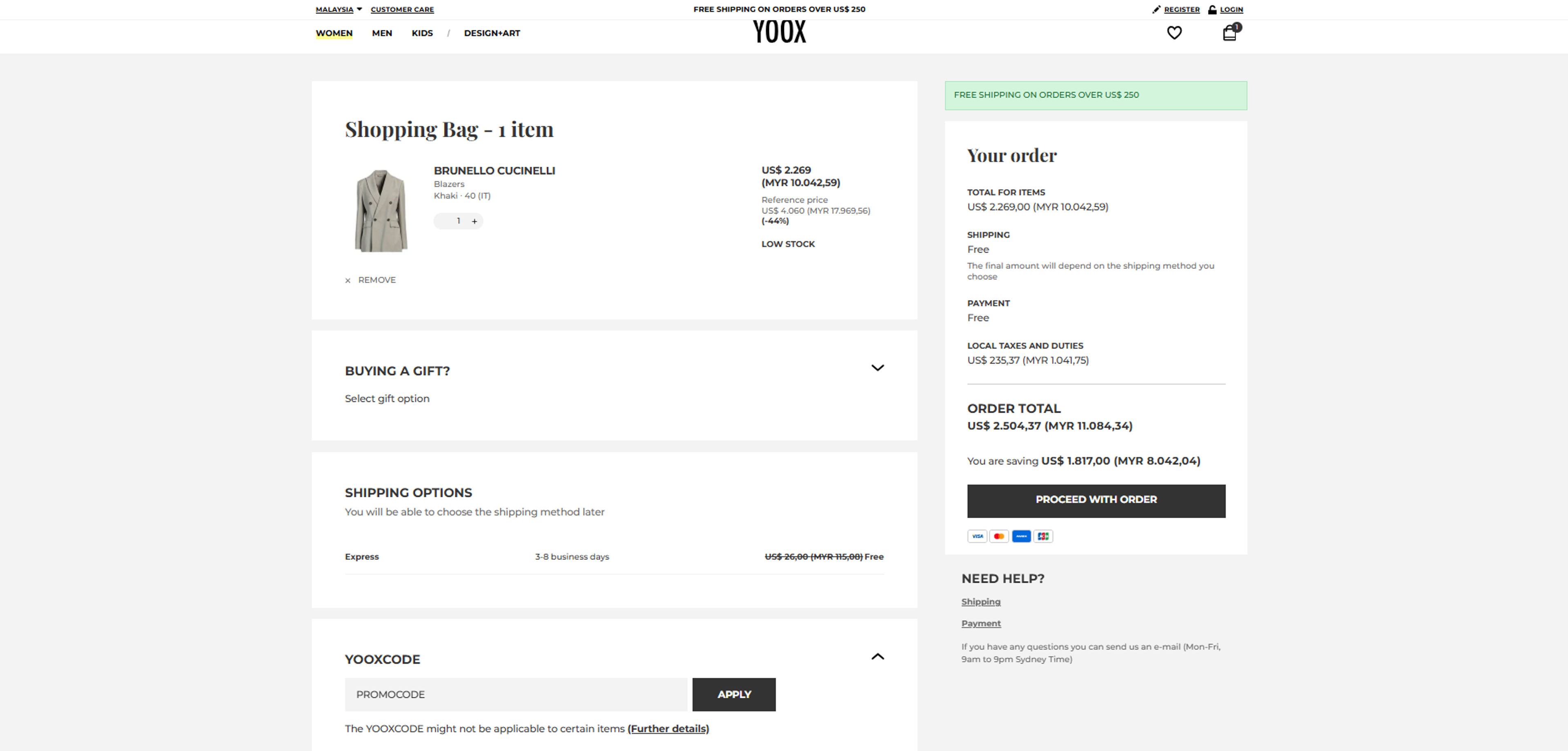Open the Shipping help link
The width and height of the screenshot is (1568, 751).
pos(980,602)
